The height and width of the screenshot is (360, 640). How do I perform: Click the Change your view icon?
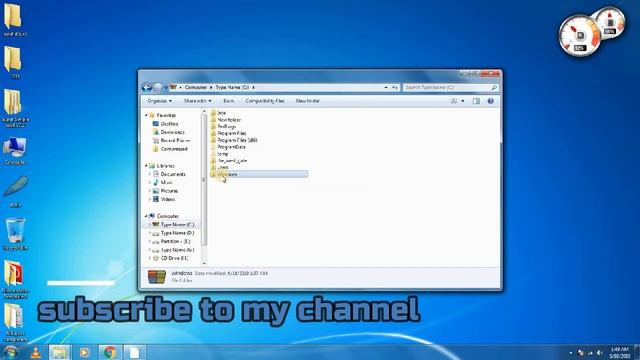point(454,101)
